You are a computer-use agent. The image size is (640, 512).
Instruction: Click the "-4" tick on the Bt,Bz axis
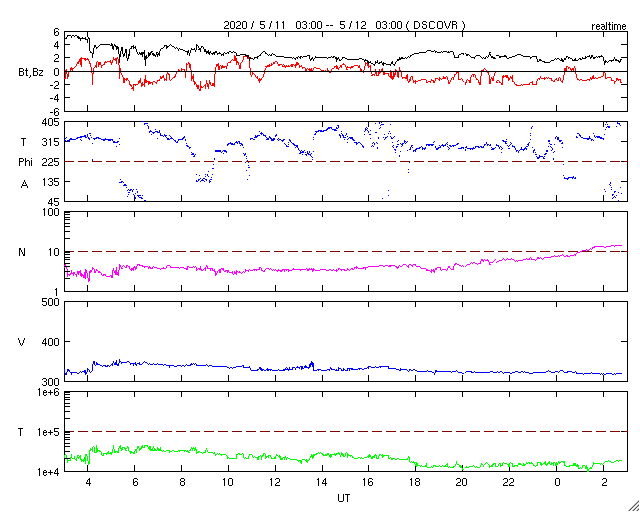(x=55, y=98)
